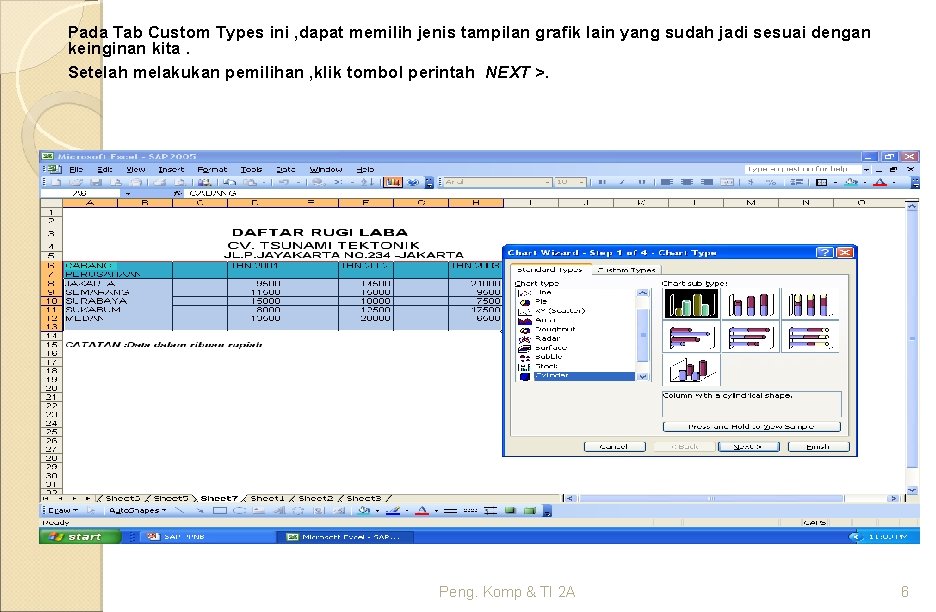Open the File menu
The width and height of the screenshot is (936, 612).
(76, 170)
